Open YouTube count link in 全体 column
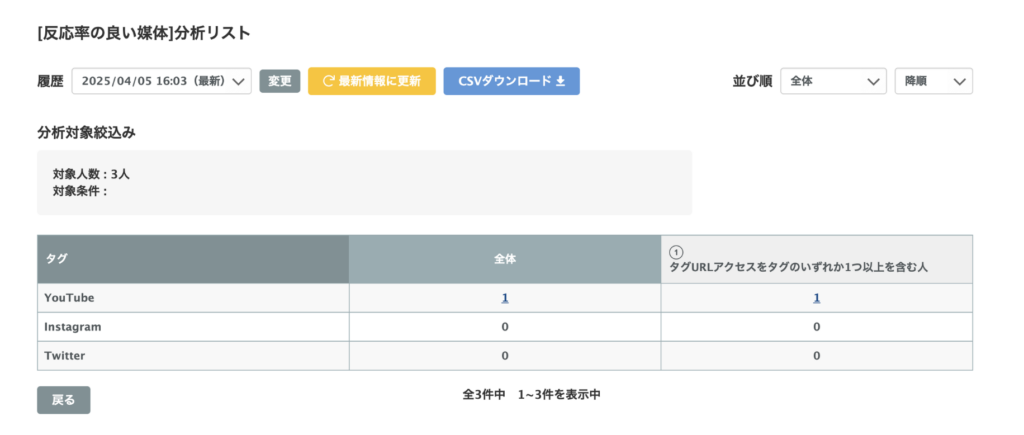This screenshot has height=435, width=1024. click(505, 298)
